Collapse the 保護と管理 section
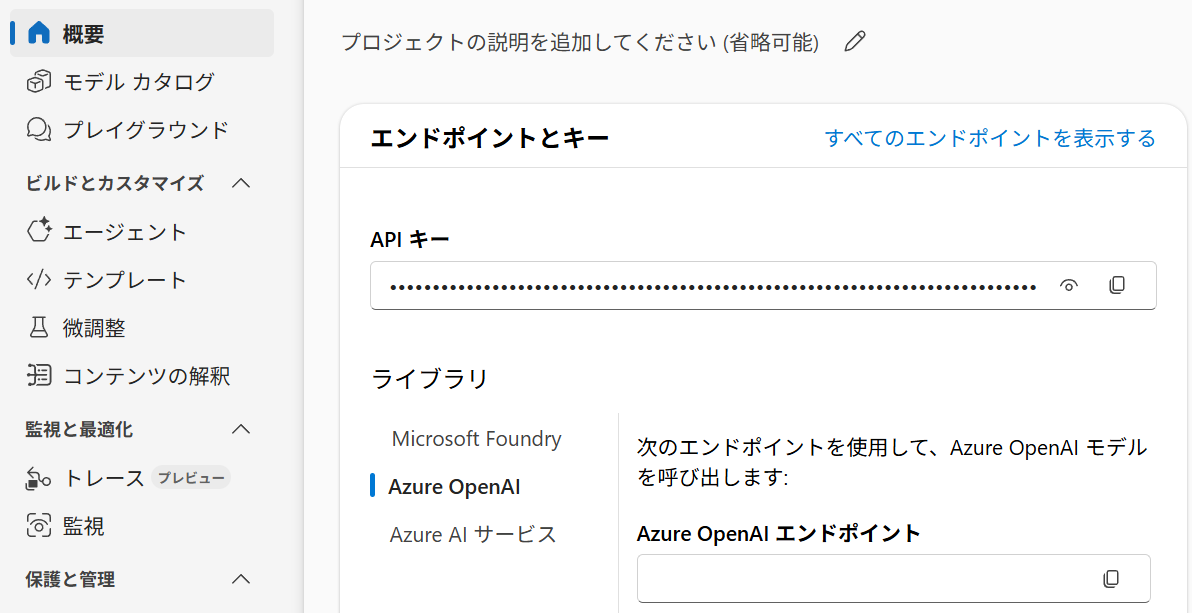 pyautogui.click(x=241, y=579)
